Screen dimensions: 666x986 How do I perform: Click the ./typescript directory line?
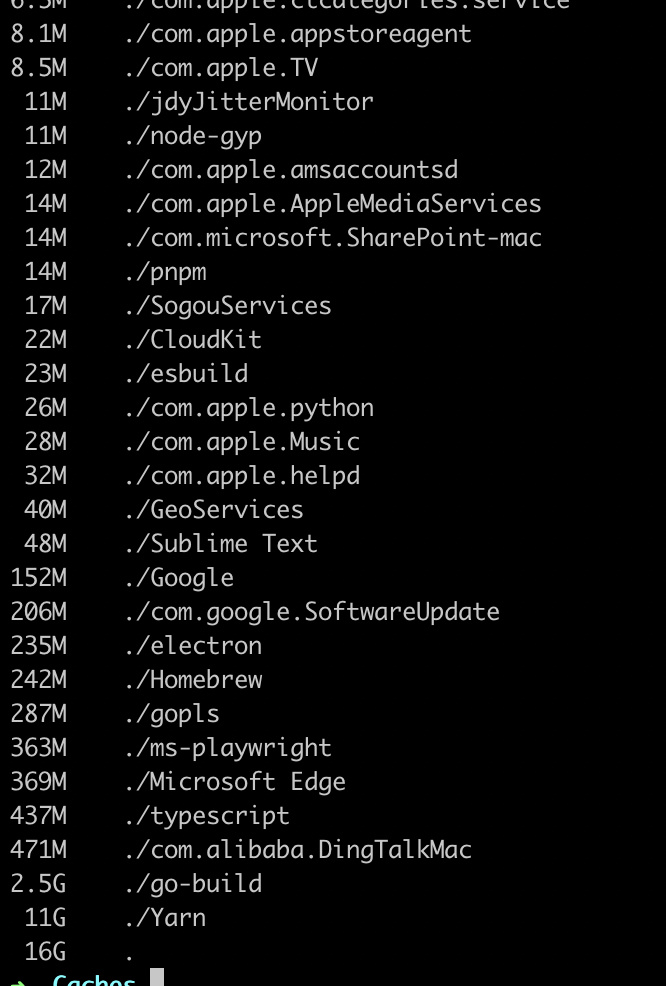point(207,815)
